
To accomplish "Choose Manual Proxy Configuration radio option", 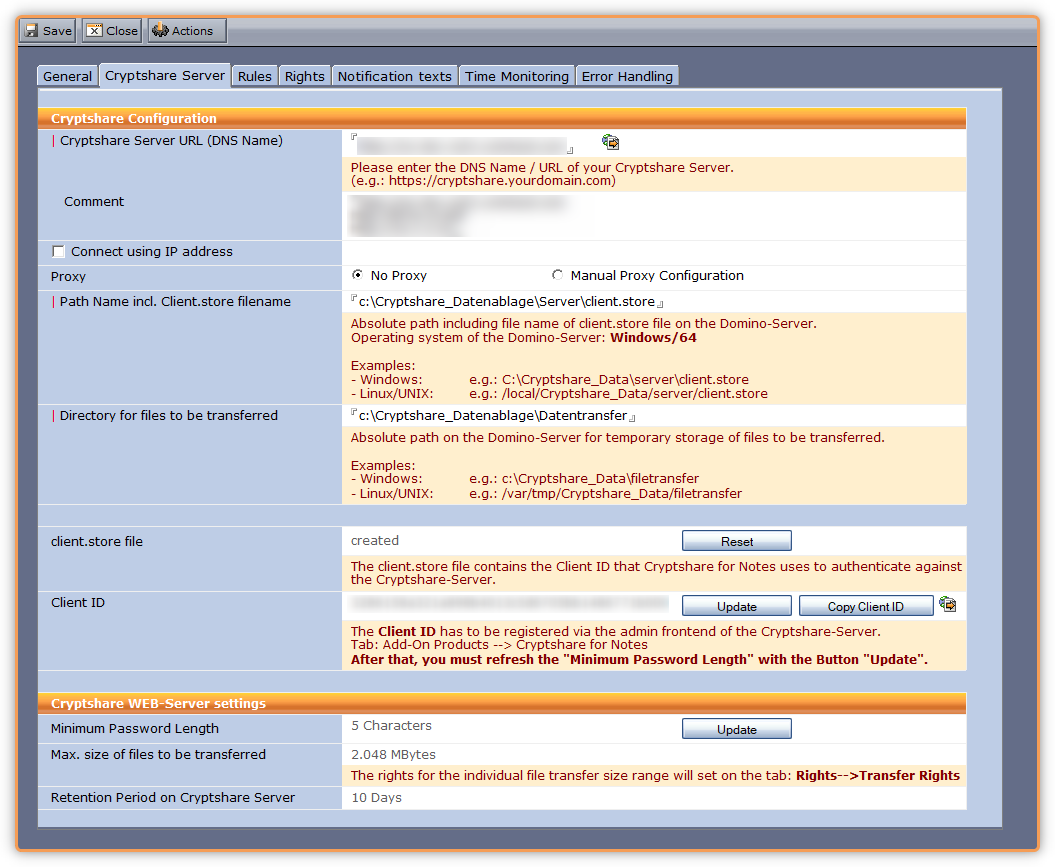I will pos(557,274).
